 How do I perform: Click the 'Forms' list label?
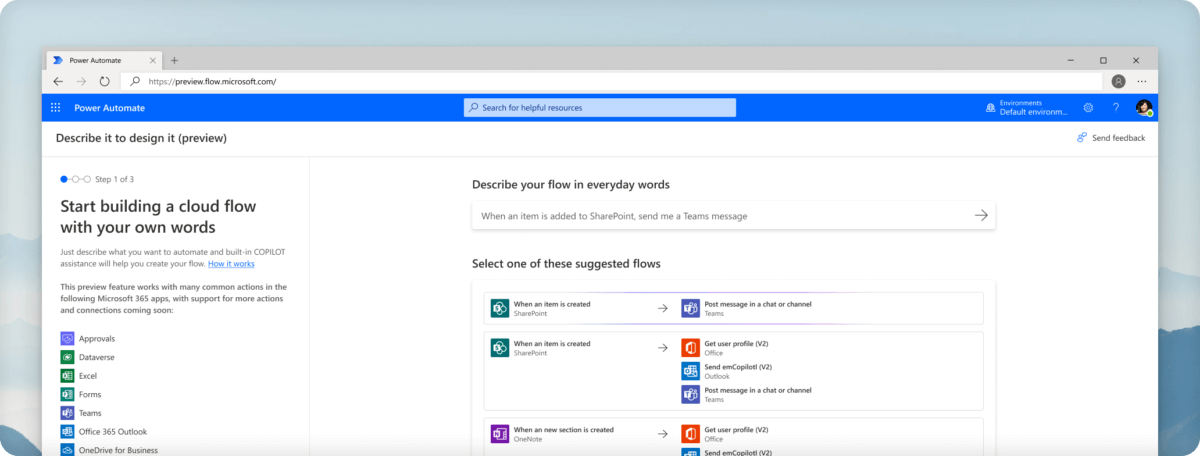90,394
